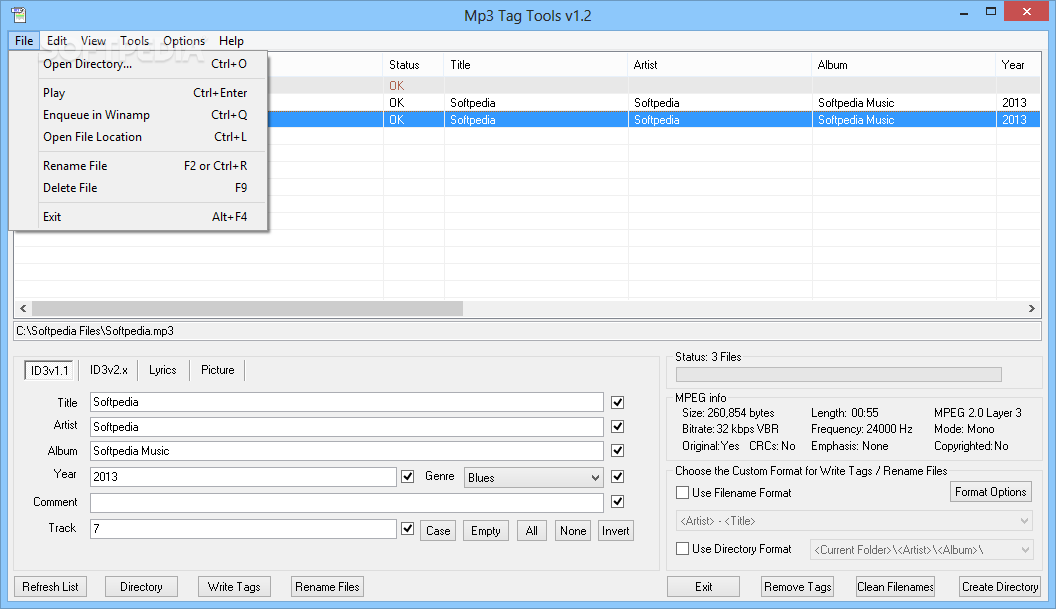Screen dimensions: 1056x609
Task: Click the Year input field
Action: click(x=243, y=476)
